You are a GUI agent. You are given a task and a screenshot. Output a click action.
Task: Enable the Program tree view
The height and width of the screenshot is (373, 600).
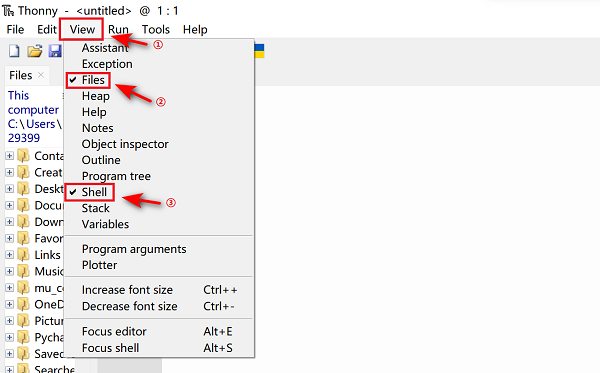pos(116,176)
